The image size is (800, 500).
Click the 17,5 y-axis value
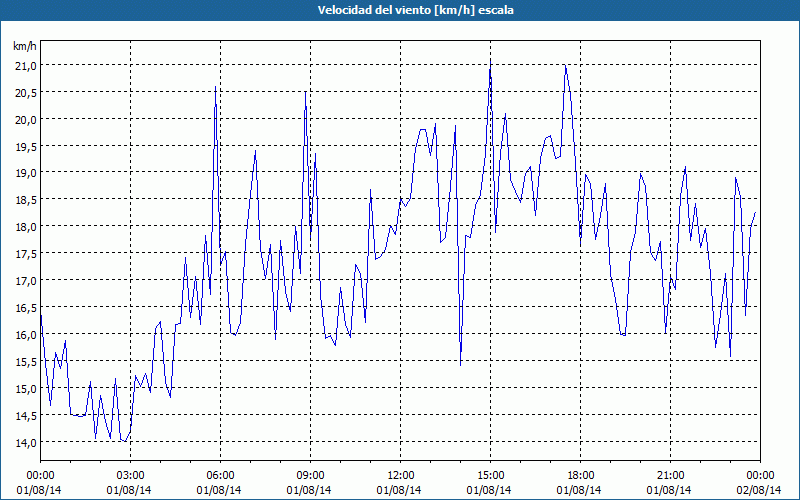click(x=26, y=254)
